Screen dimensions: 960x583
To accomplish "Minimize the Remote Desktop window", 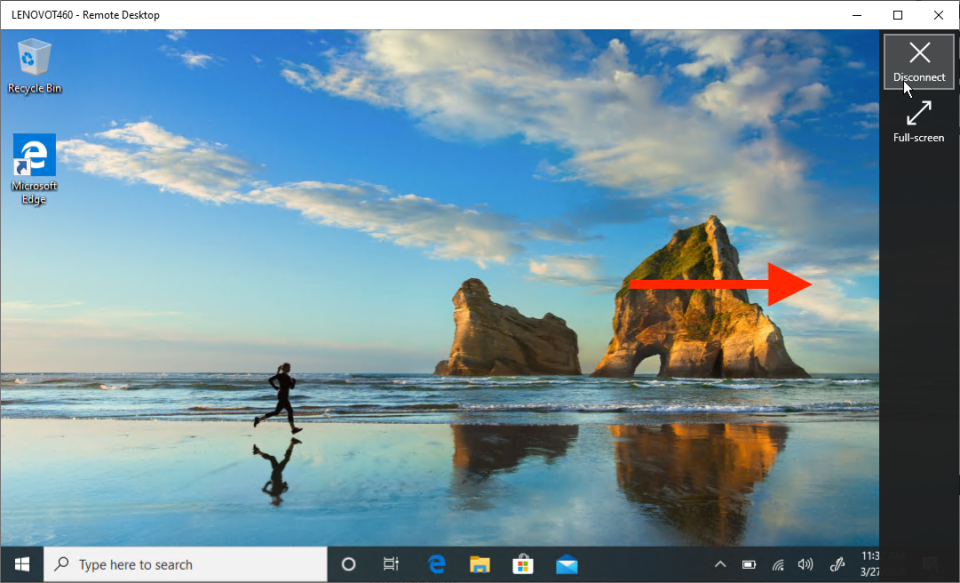I will (857, 15).
